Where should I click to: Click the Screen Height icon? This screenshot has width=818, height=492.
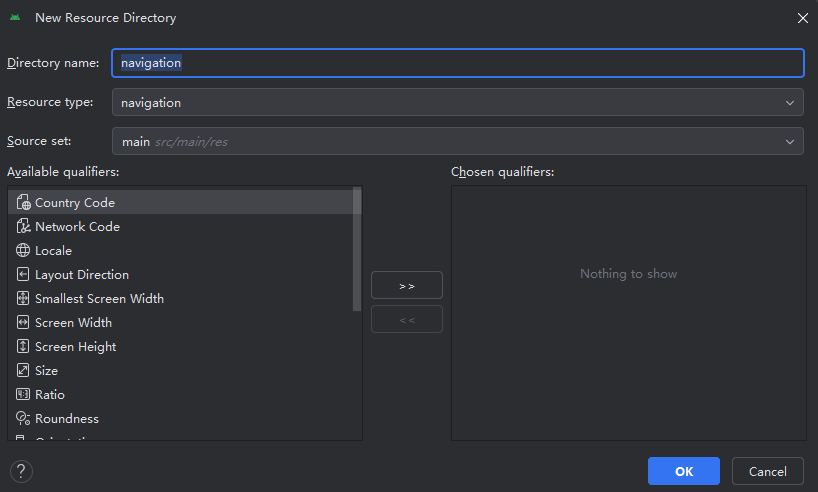click(23, 346)
